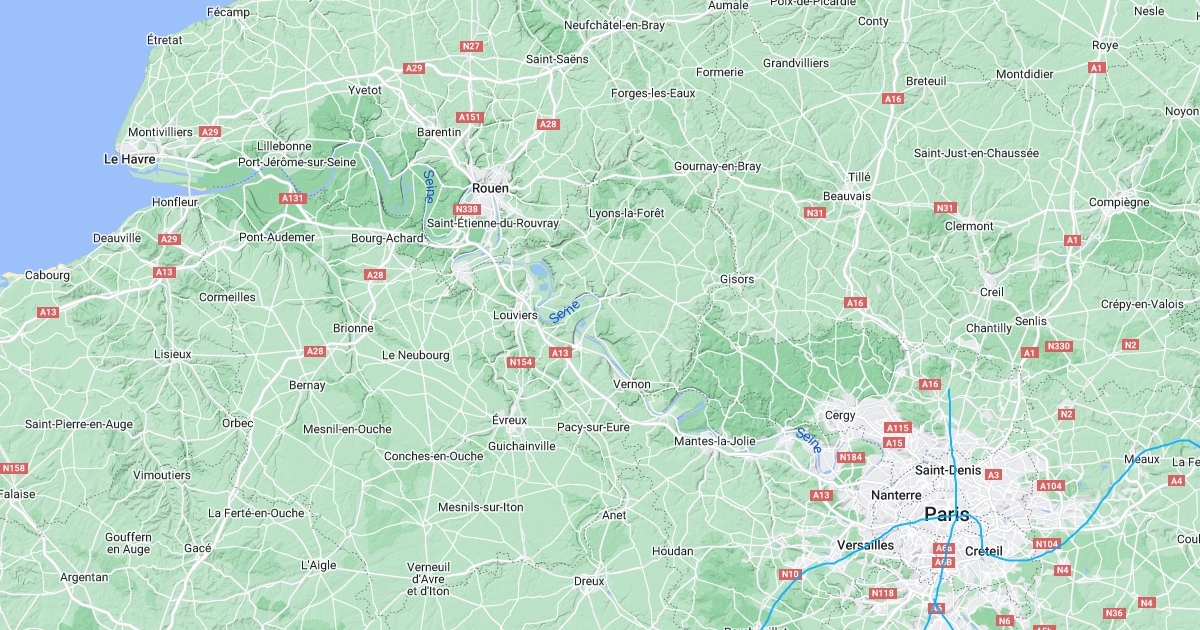1200x630 pixels.
Task: Select the Versailles label
Action: pyautogui.click(x=865, y=545)
